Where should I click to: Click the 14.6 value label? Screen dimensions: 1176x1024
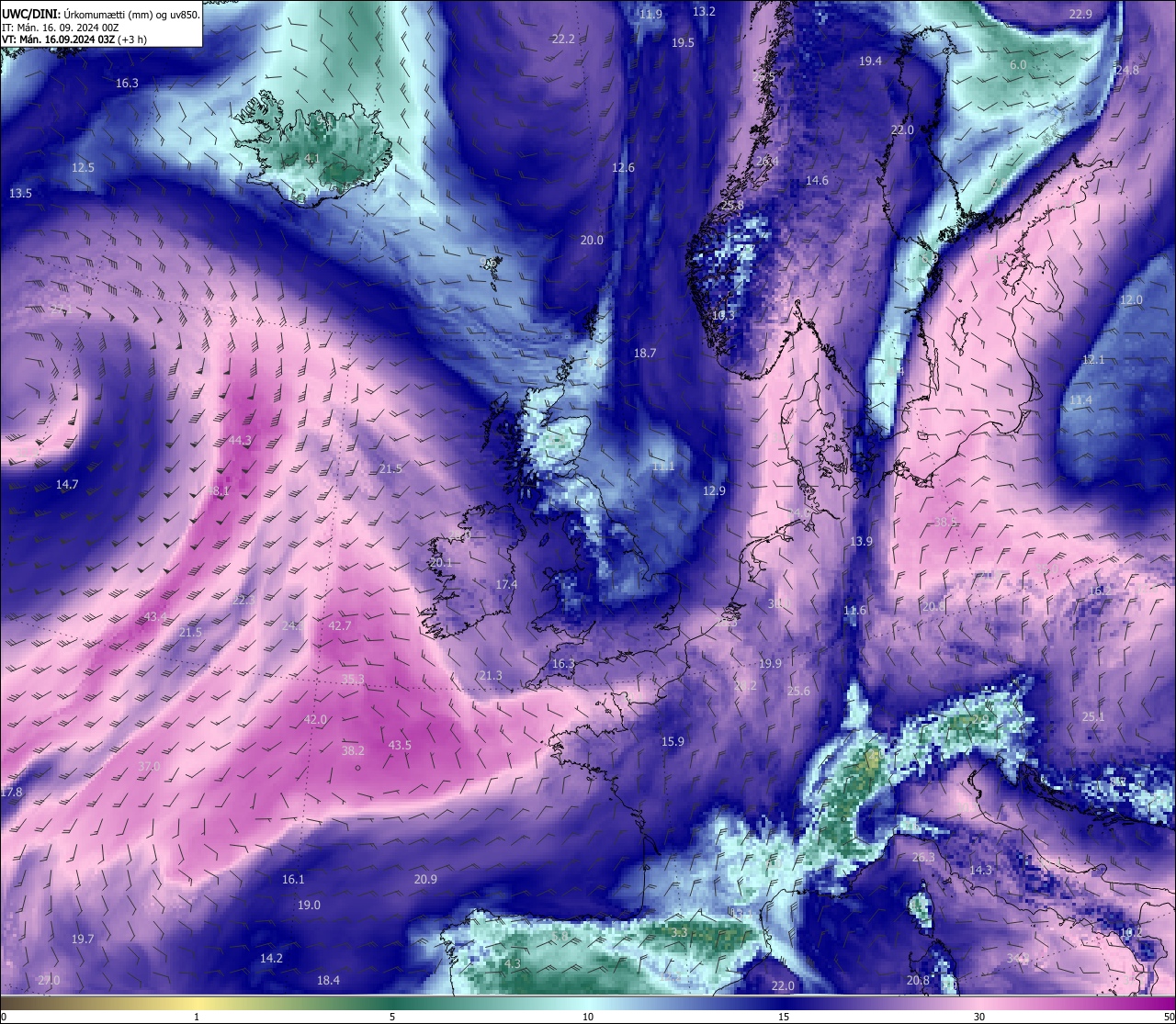click(817, 180)
